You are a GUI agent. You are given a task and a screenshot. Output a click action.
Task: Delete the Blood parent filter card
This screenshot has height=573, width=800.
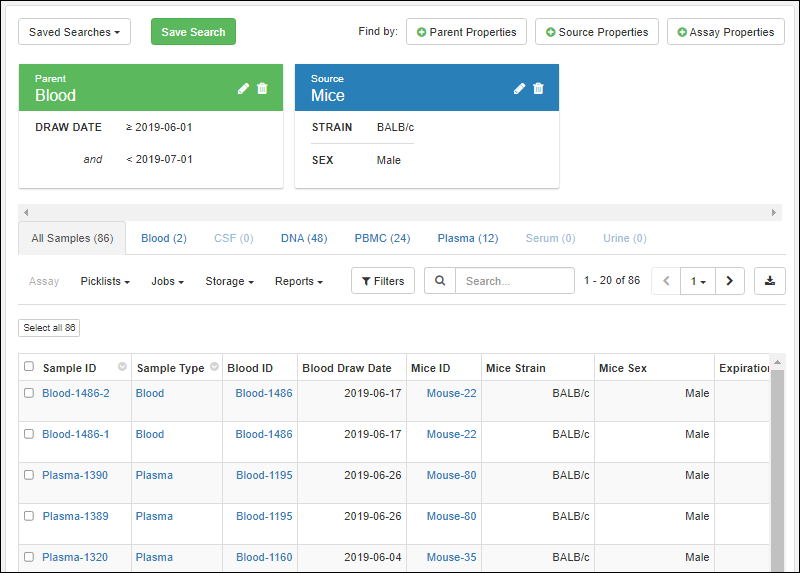(263, 88)
